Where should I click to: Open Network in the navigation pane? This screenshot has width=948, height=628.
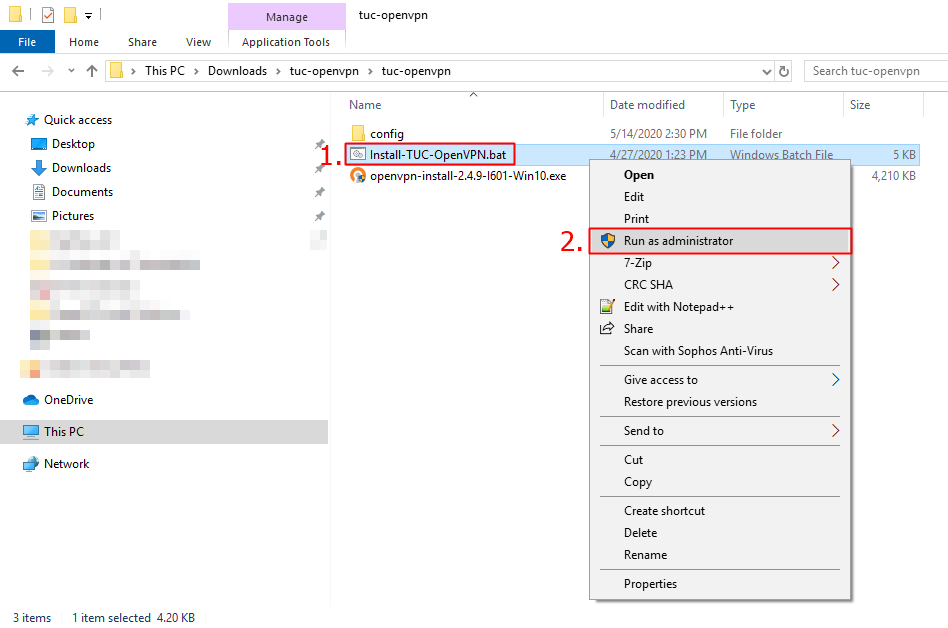66,464
